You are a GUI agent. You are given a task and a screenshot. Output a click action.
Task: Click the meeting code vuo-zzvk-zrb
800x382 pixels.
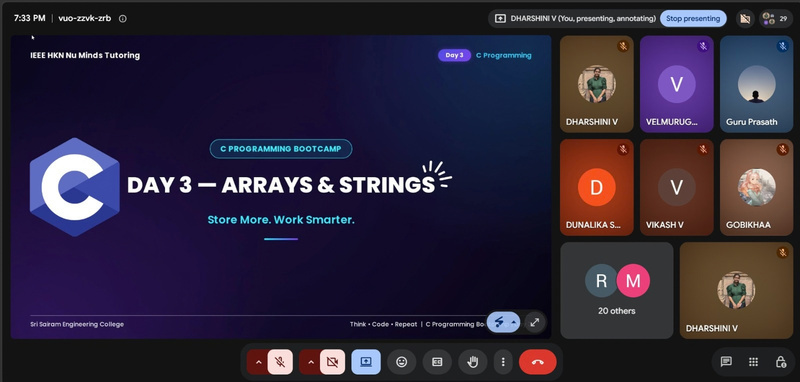[x=85, y=18]
